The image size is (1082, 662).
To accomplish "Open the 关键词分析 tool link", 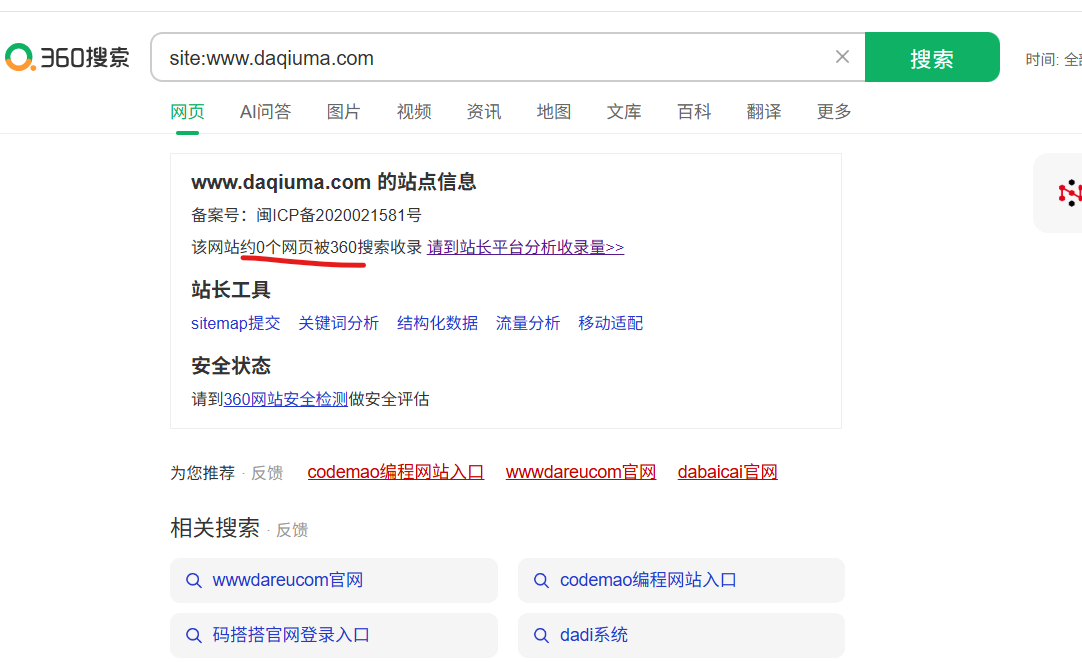I will point(338,323).
